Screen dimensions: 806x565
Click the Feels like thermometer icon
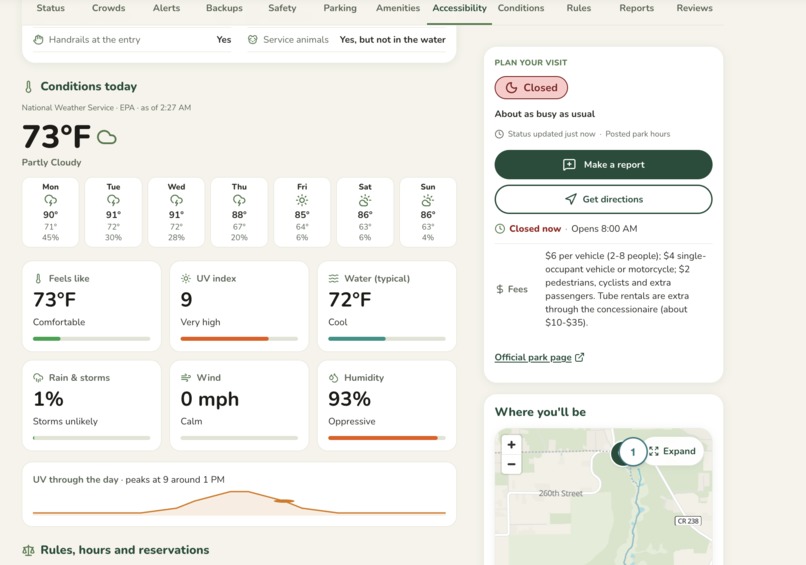point(38,279)
